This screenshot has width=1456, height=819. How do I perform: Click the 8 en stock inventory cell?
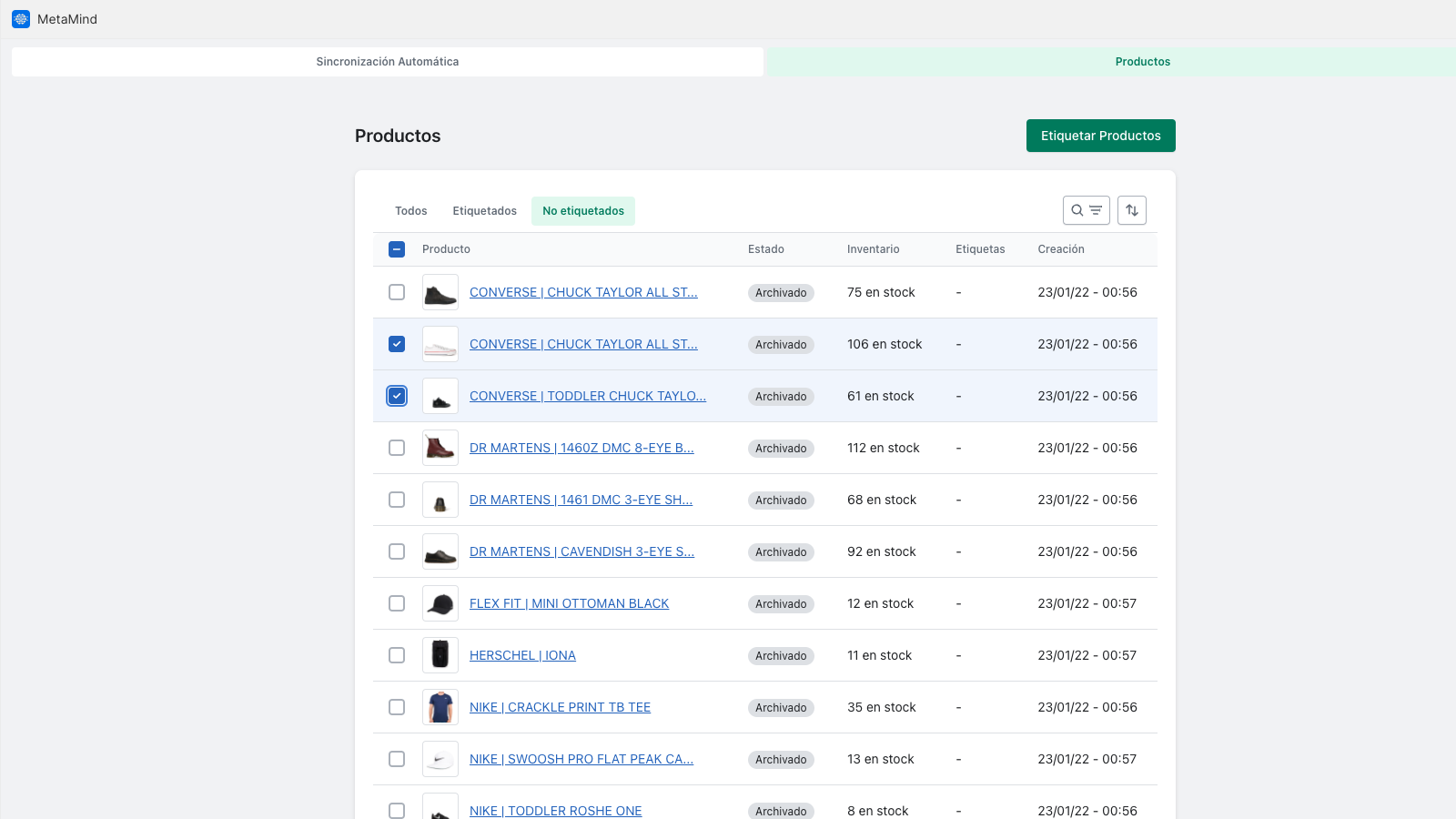pos(878,811)
